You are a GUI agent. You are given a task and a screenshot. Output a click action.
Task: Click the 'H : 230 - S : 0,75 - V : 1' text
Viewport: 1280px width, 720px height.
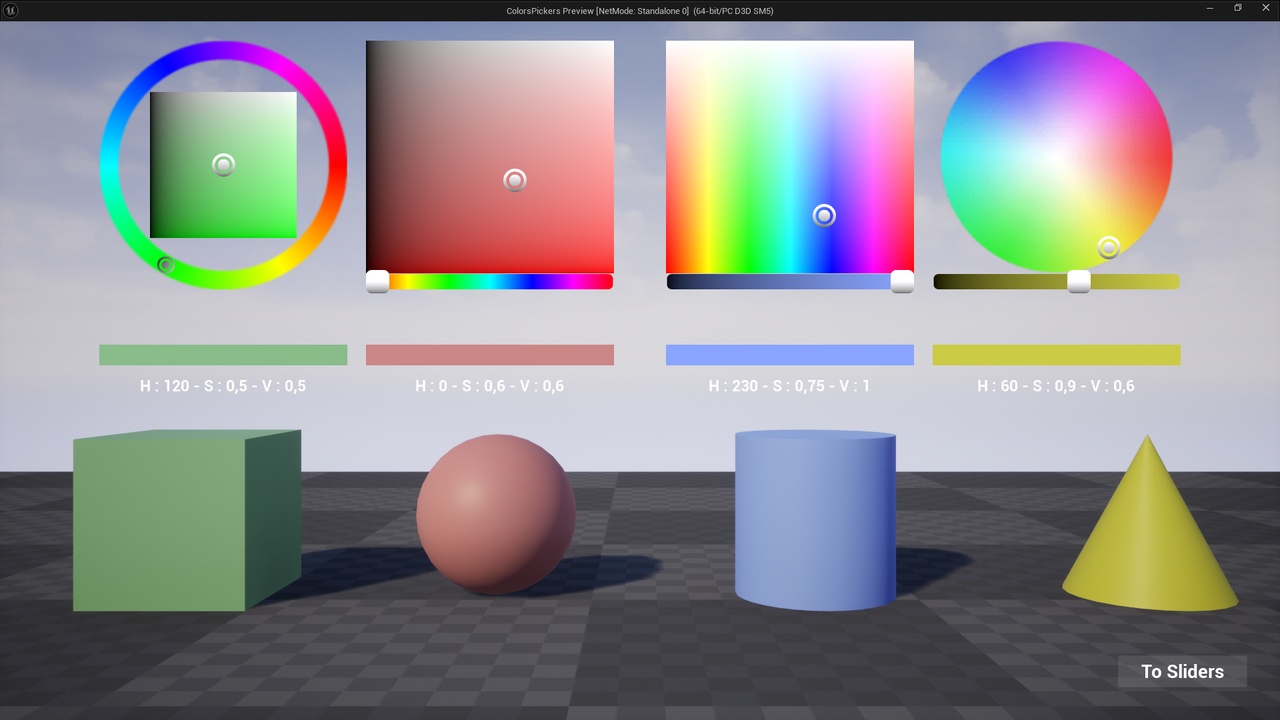click(790, 386)
